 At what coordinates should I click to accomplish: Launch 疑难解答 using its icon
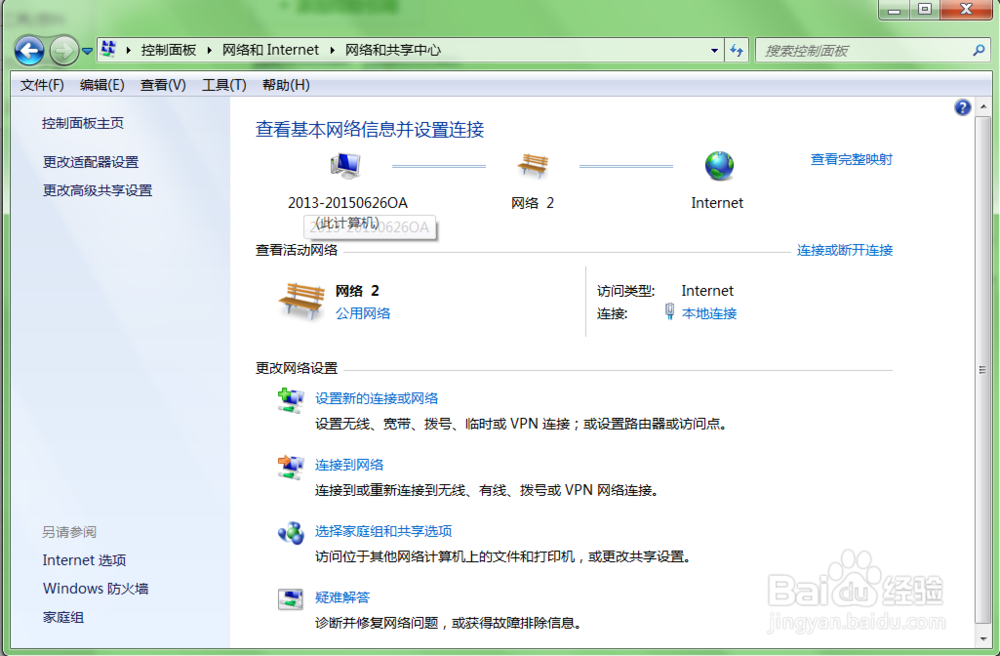point(290,598)
